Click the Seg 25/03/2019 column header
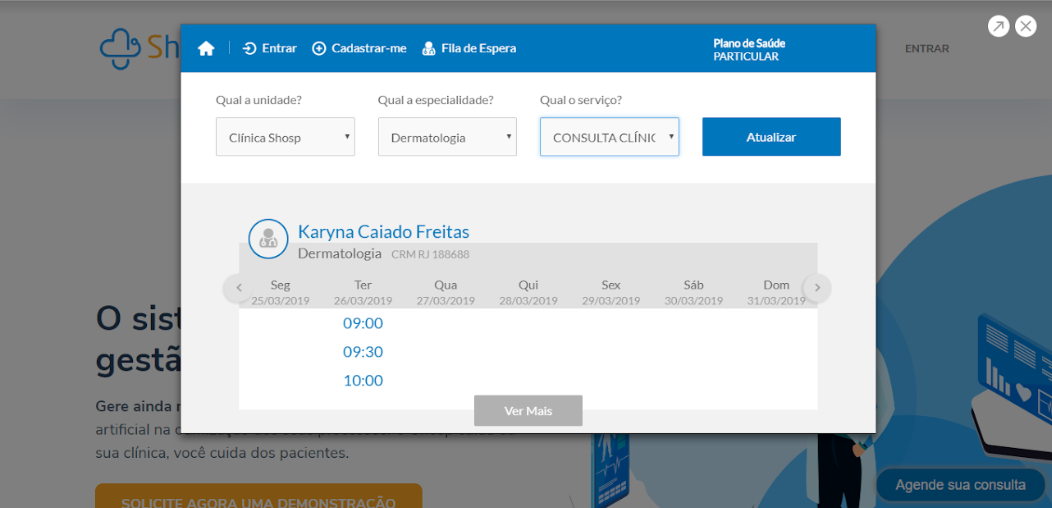This screenshot has height=508, width=1052. point(280,293)
